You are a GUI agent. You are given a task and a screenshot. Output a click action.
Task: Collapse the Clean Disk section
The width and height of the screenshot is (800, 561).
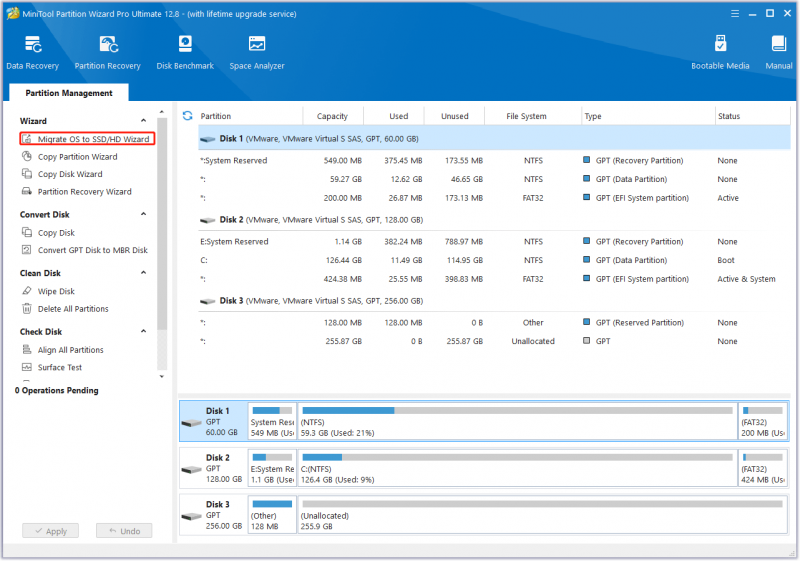[143, 272]
